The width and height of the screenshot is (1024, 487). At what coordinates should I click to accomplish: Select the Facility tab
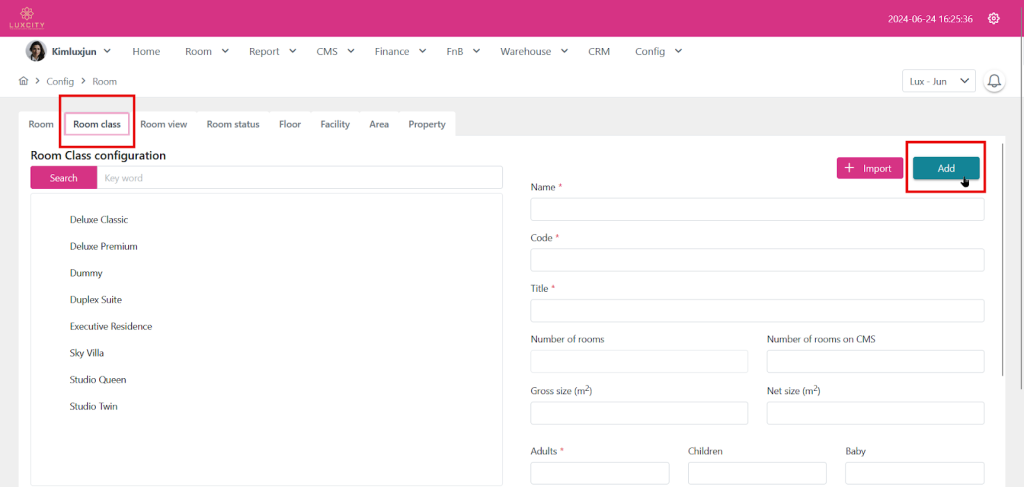[335, 124]
